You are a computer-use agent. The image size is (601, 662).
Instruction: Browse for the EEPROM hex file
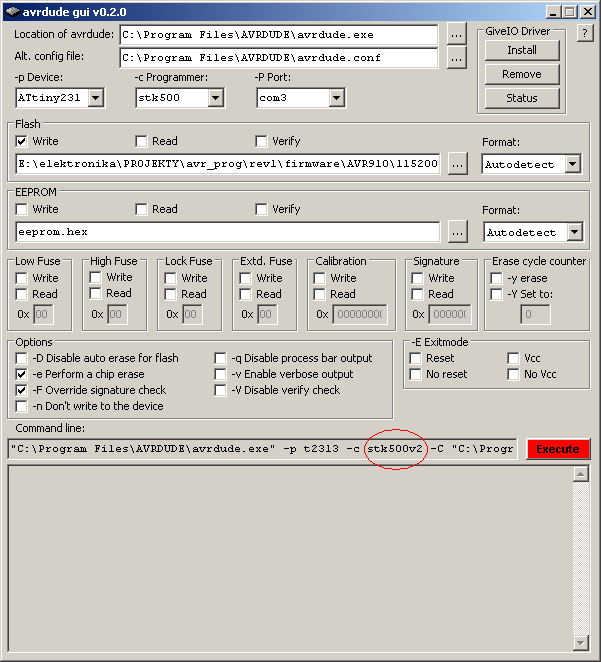coord(458,232)
